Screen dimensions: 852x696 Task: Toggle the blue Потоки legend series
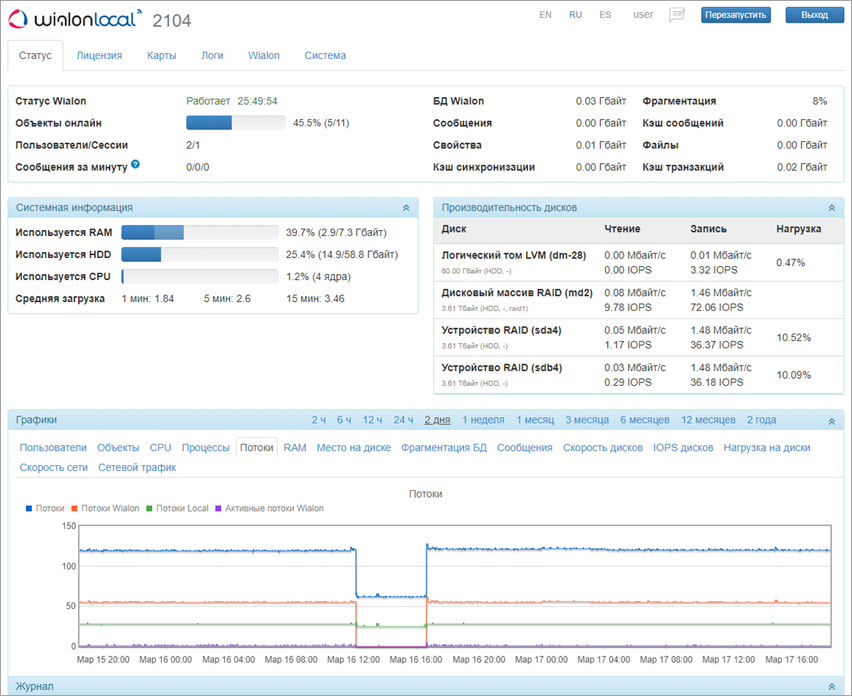tap(45, 508)
